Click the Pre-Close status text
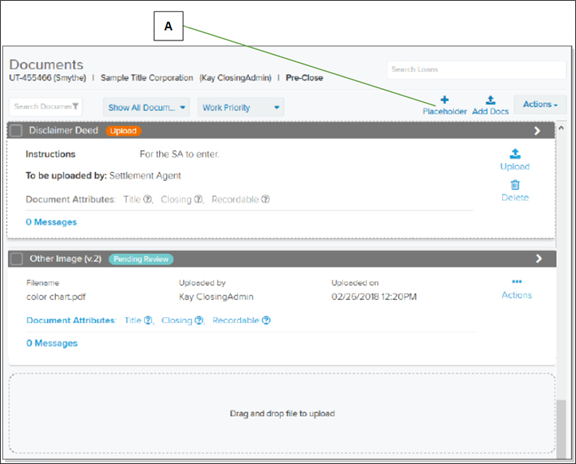 click(x=305, y=78)
